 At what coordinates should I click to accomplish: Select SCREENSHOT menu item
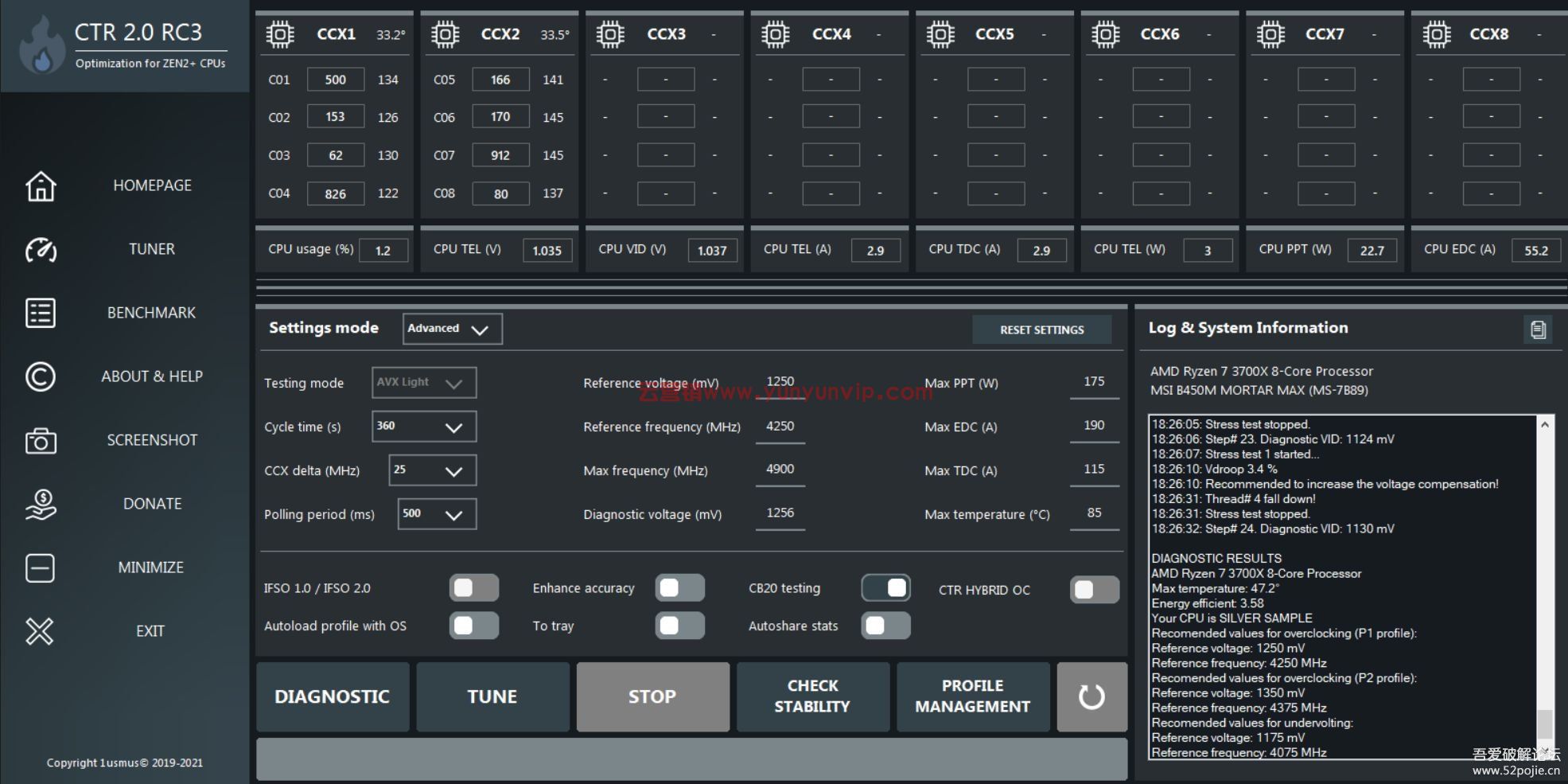(x=152, y=440)
